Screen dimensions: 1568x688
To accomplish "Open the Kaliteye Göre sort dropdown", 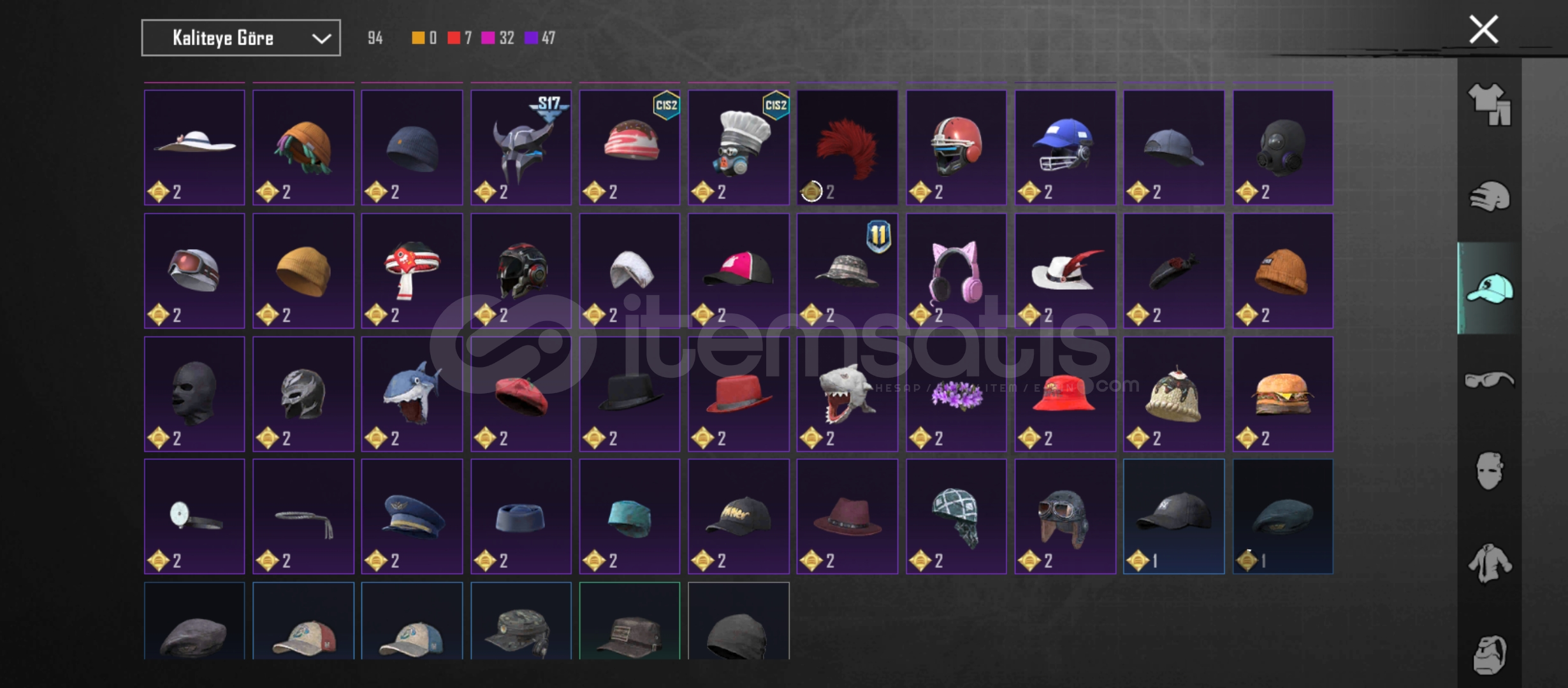I will point(241,38).
